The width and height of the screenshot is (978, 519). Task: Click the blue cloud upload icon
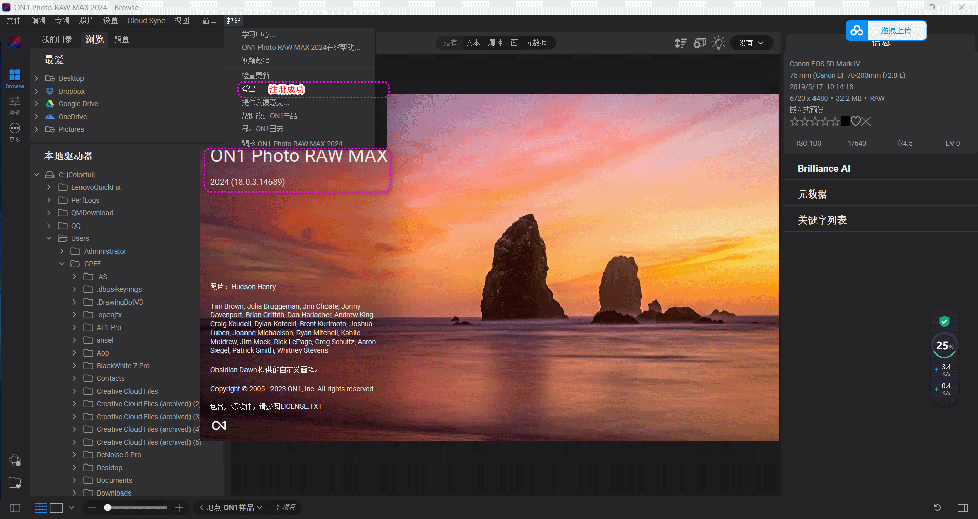click(x=857, y=30)
